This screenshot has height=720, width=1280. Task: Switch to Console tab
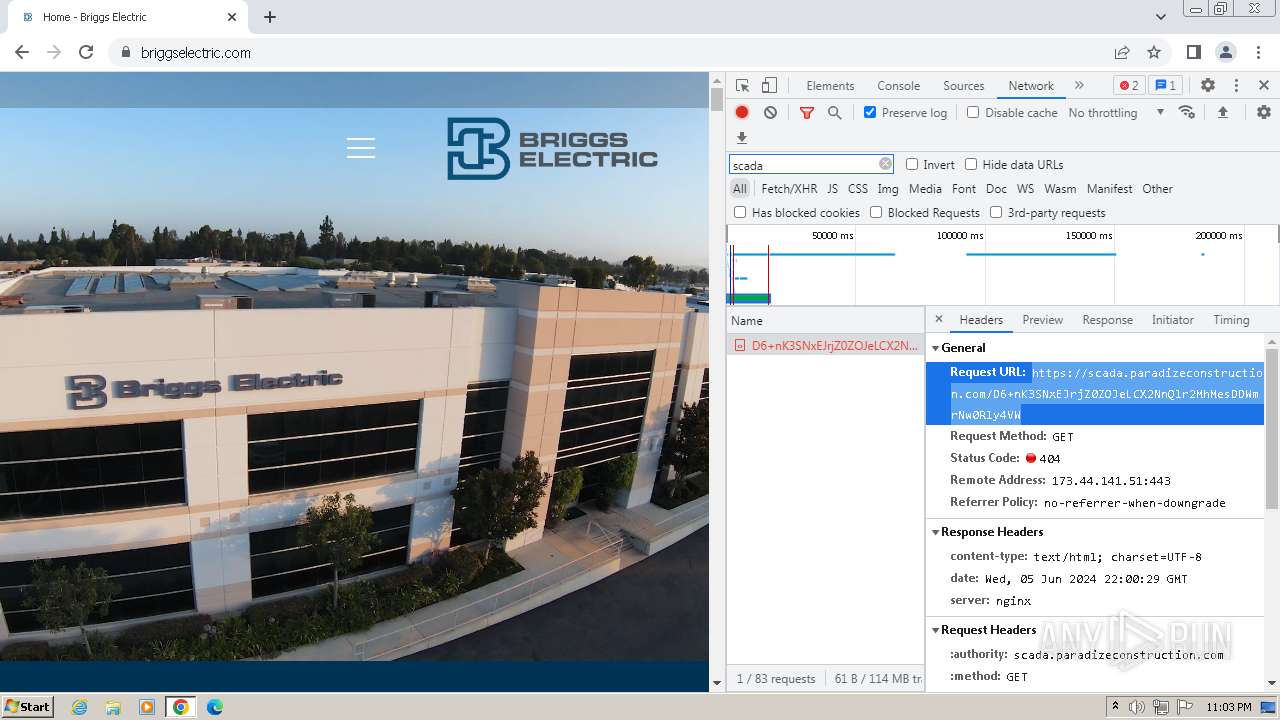click(898, 86)
